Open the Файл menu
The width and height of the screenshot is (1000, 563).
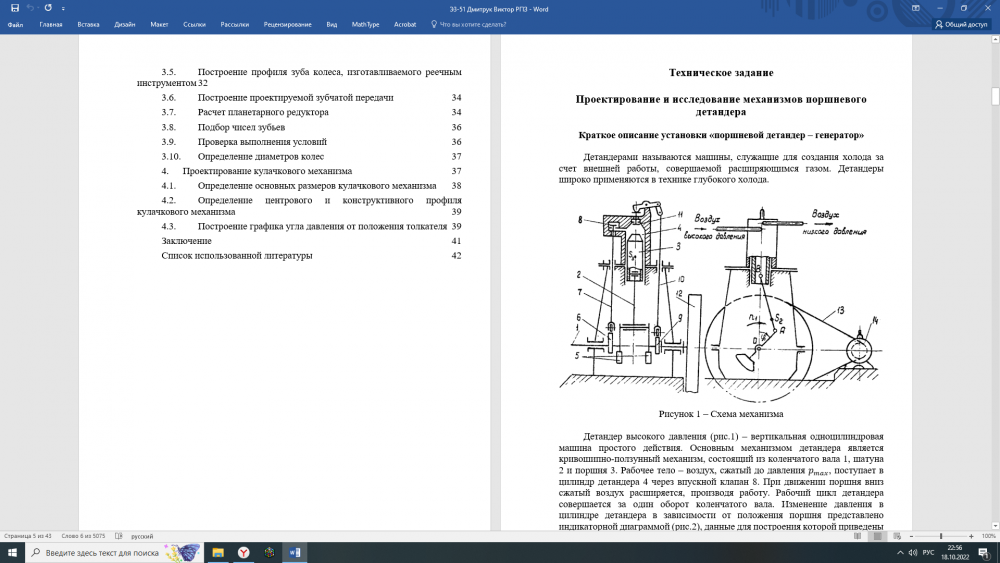[x=15, y=24]
